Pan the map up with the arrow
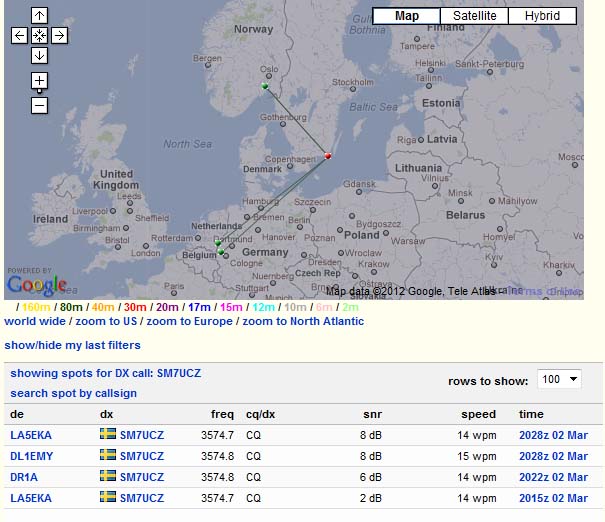 (39, 15)
